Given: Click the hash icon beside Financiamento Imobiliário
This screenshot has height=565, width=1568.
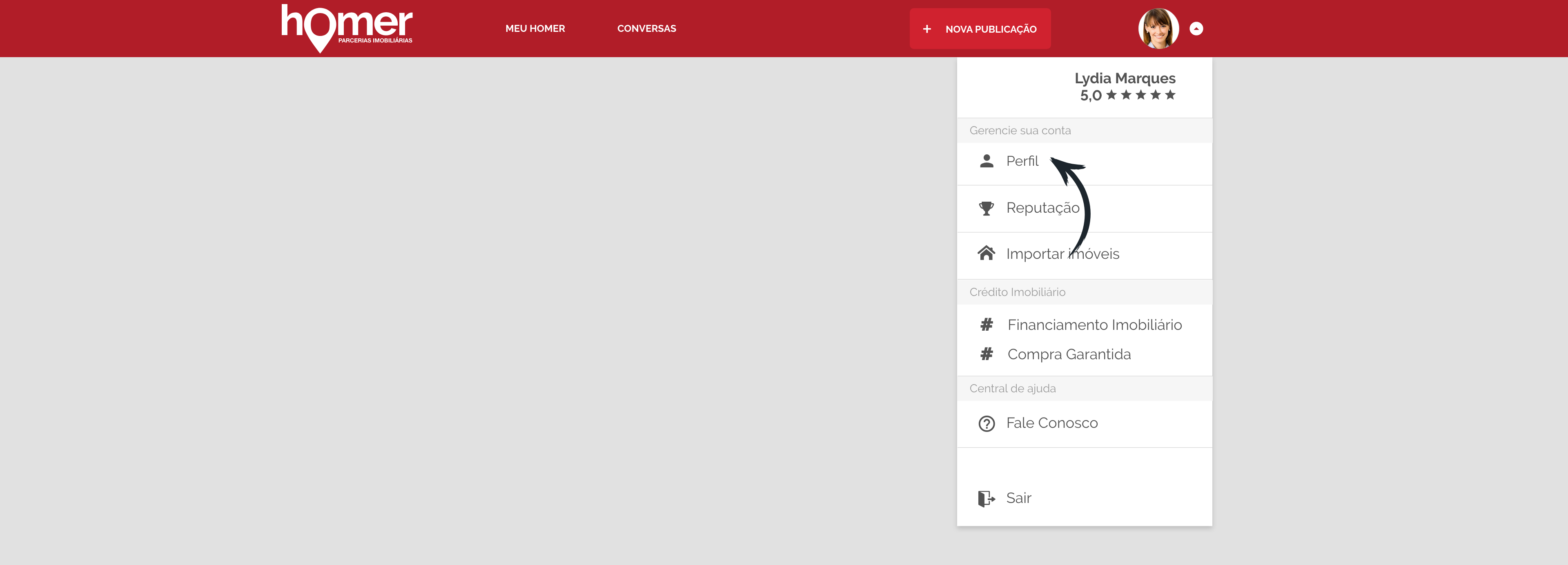Looking at the screenshot, I should [987, 325].
